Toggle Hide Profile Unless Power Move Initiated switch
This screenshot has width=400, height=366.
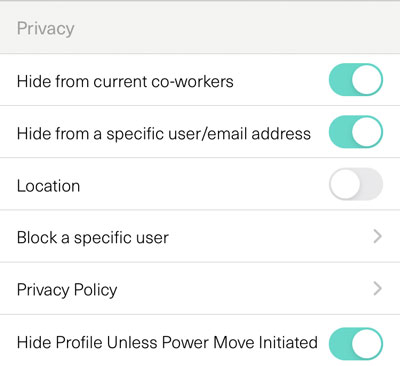coord(356,344)
